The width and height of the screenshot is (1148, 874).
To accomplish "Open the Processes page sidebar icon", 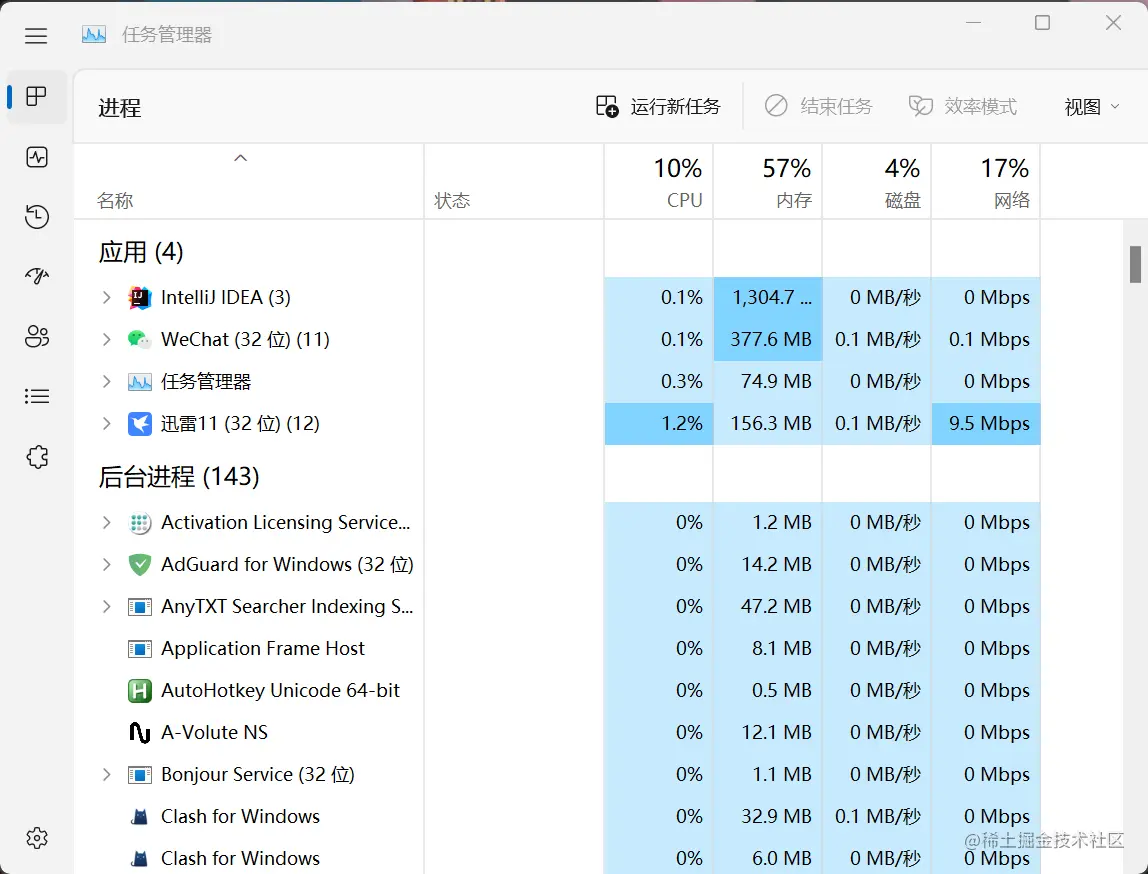I will pos(36,96).
